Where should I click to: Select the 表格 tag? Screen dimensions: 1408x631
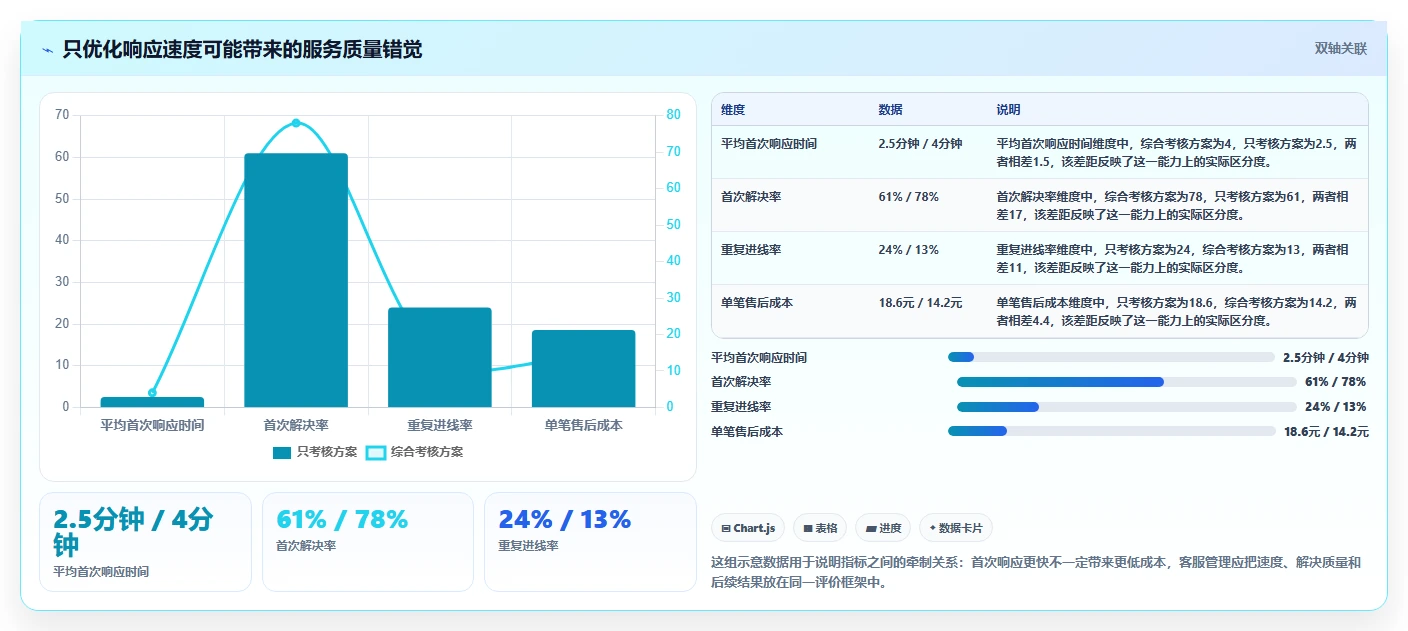pyautogui.click(x=820, y=528)
